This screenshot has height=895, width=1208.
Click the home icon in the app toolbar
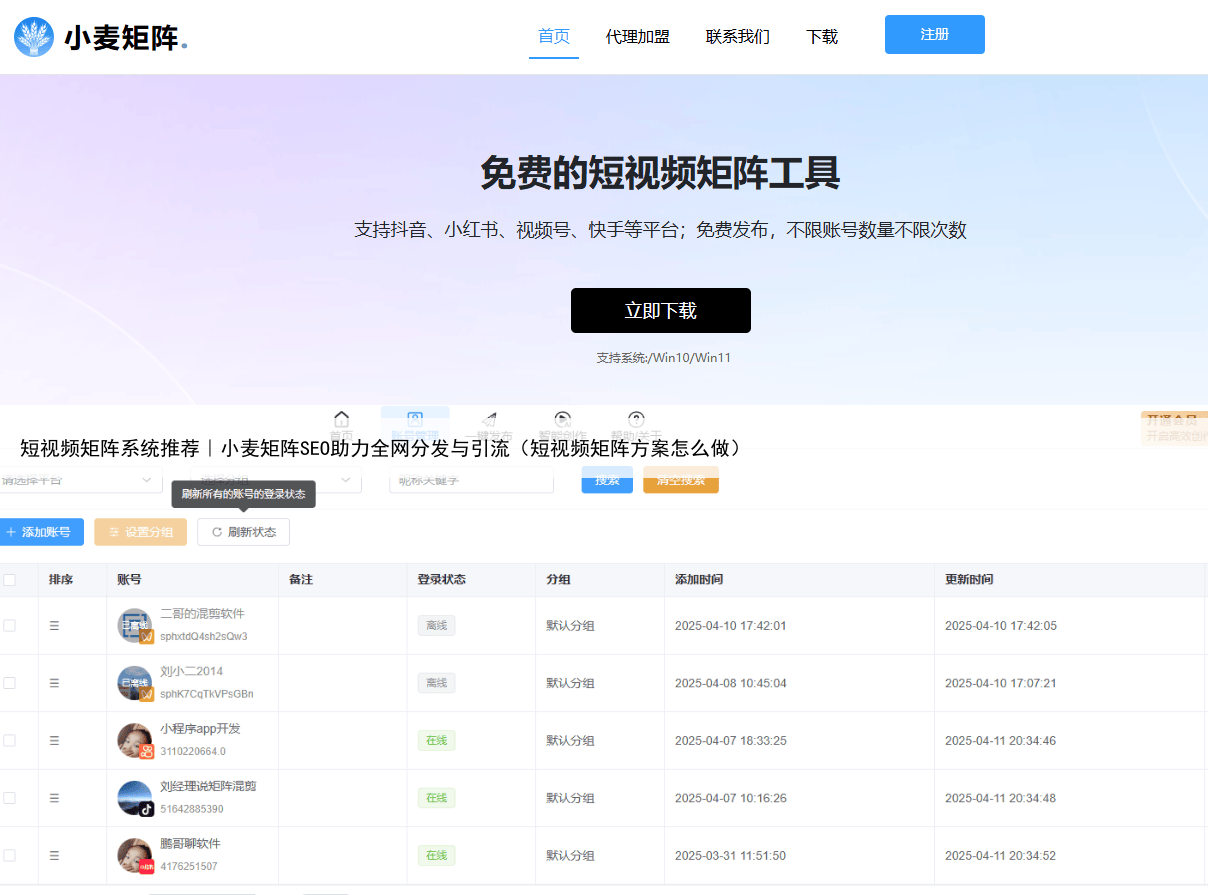tap(341, 419)
